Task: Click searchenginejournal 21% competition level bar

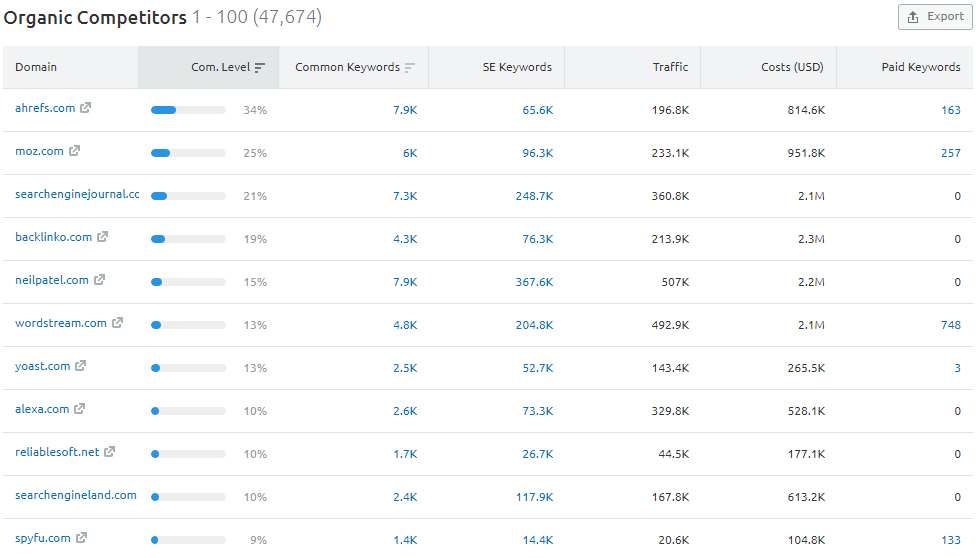Action: [x=188, y=196]
